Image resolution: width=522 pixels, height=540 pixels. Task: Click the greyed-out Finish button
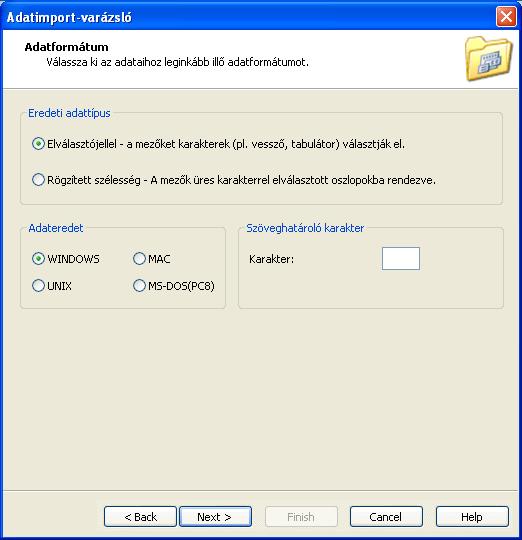[x=301, y=517]
